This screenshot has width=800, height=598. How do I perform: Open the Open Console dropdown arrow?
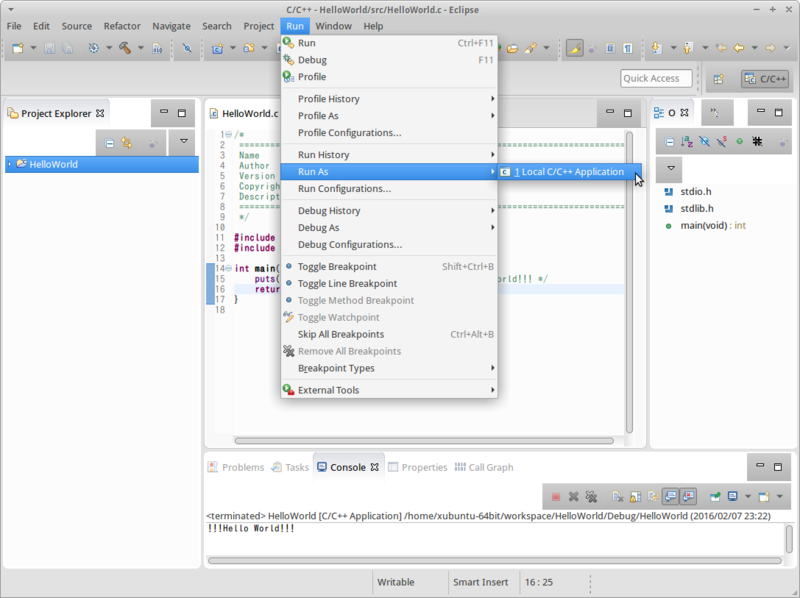coord(780,496)
